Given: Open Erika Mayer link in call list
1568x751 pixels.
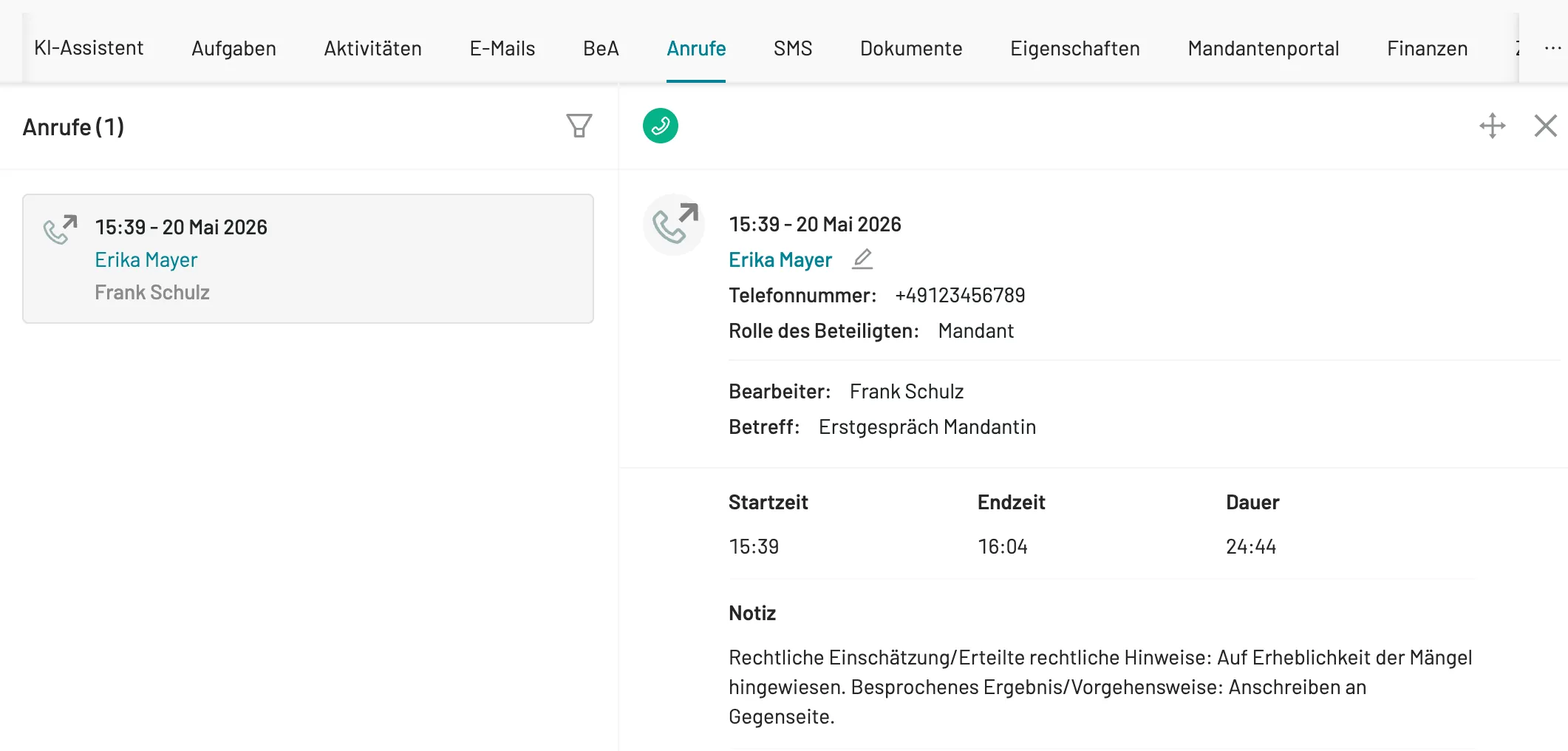Looking at the screenshot, I should [x=146, y=260].
